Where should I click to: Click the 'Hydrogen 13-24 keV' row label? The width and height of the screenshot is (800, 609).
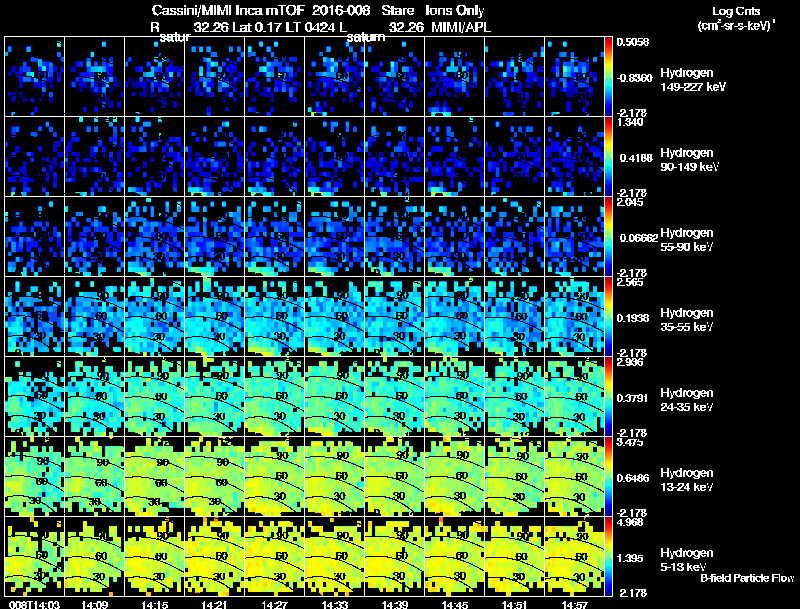[687, 480]
